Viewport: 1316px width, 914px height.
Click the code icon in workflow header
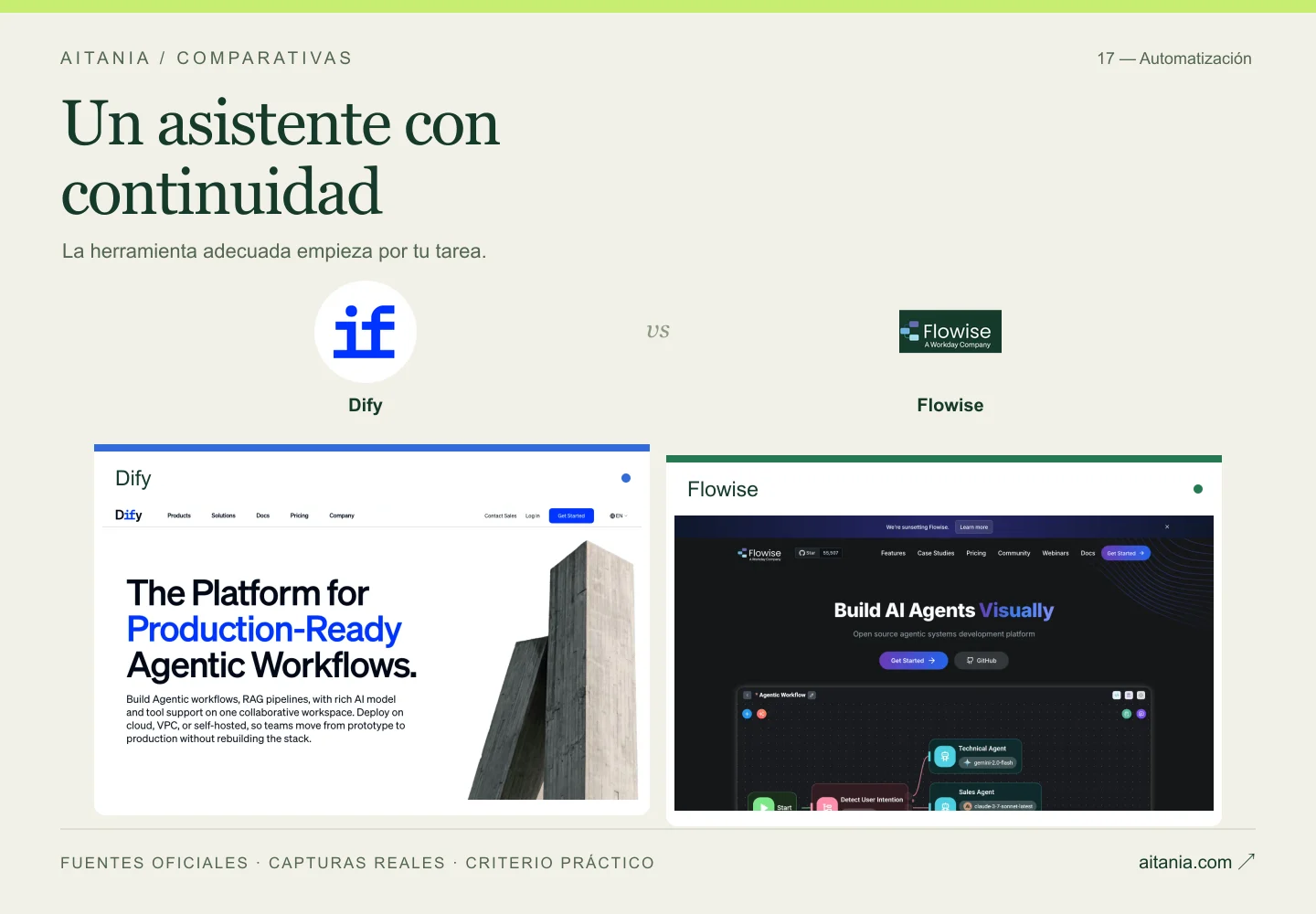tap(1117, 696)
